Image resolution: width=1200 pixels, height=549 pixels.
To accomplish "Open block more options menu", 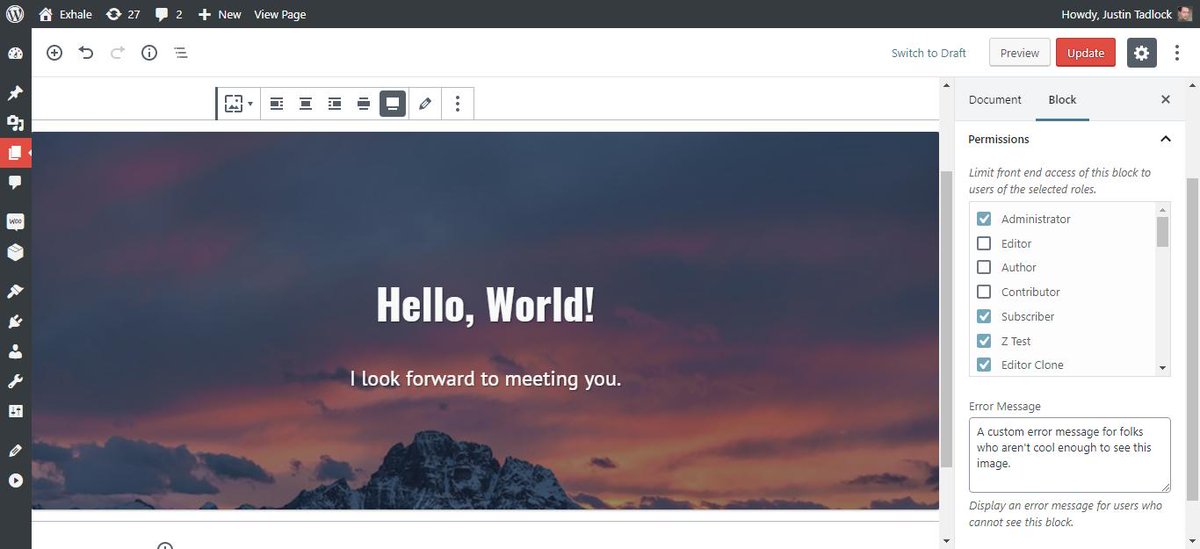I will [457, 103].
